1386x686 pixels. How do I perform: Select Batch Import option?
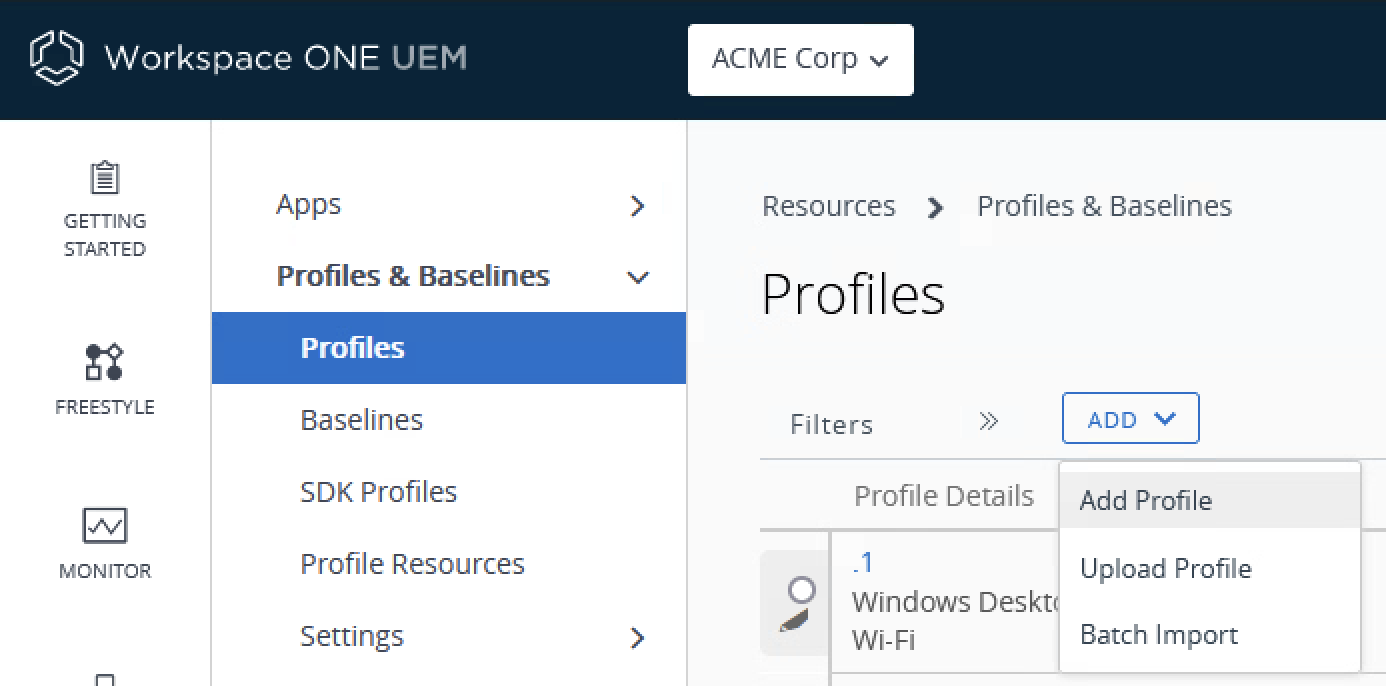point(1158,634)
